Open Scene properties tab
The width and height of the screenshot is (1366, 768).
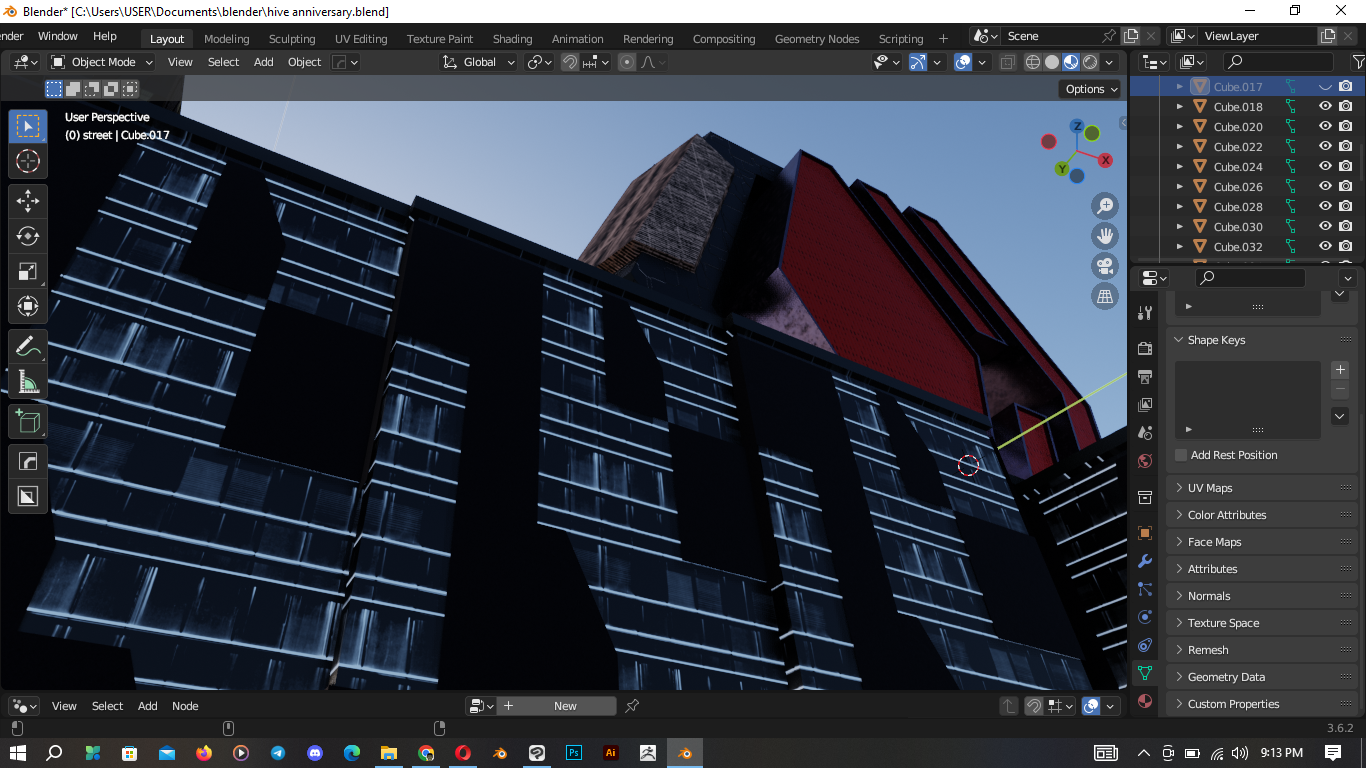tap(1145, 433)
